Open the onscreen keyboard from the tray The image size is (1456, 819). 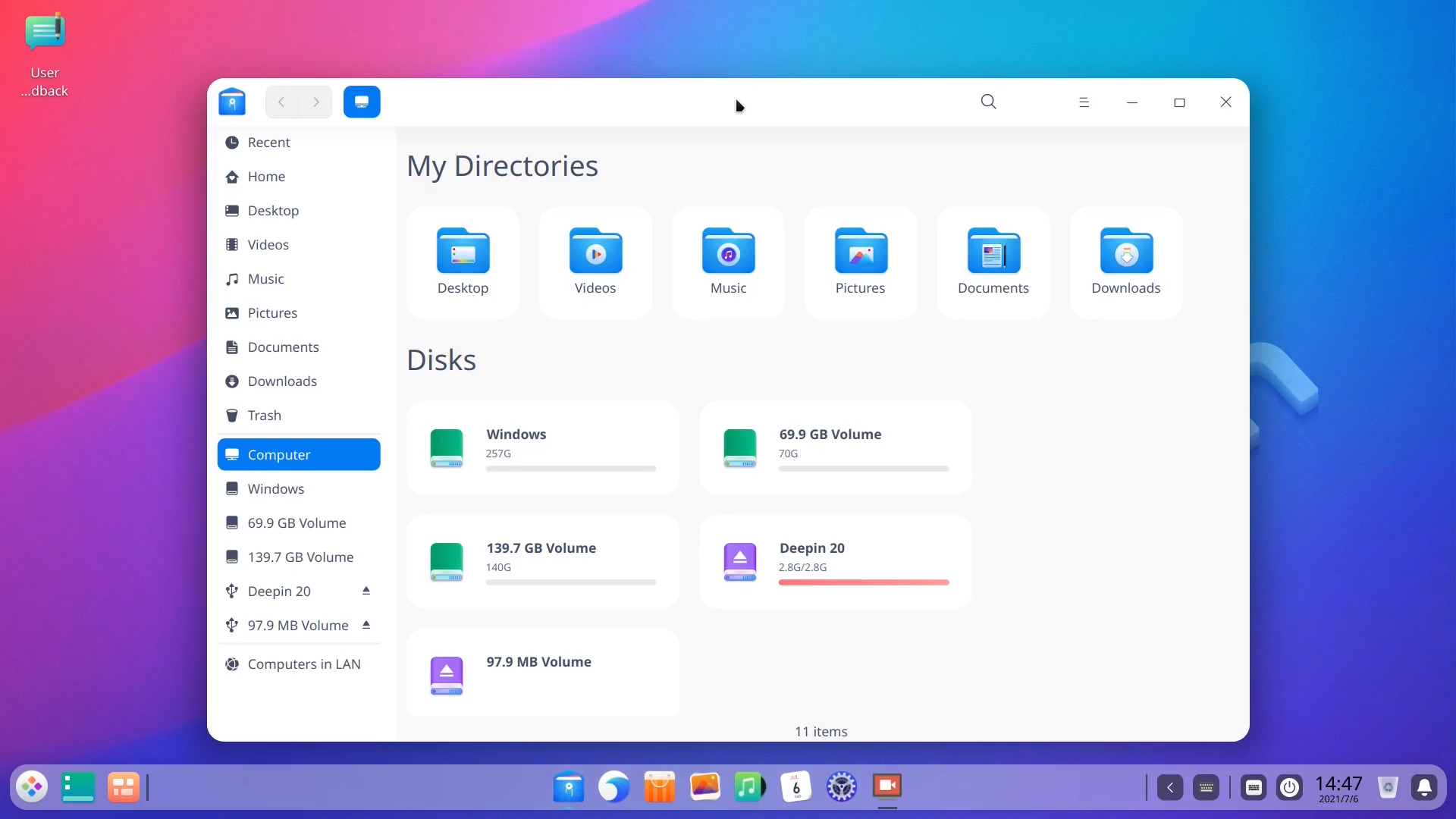(1253, 787)
